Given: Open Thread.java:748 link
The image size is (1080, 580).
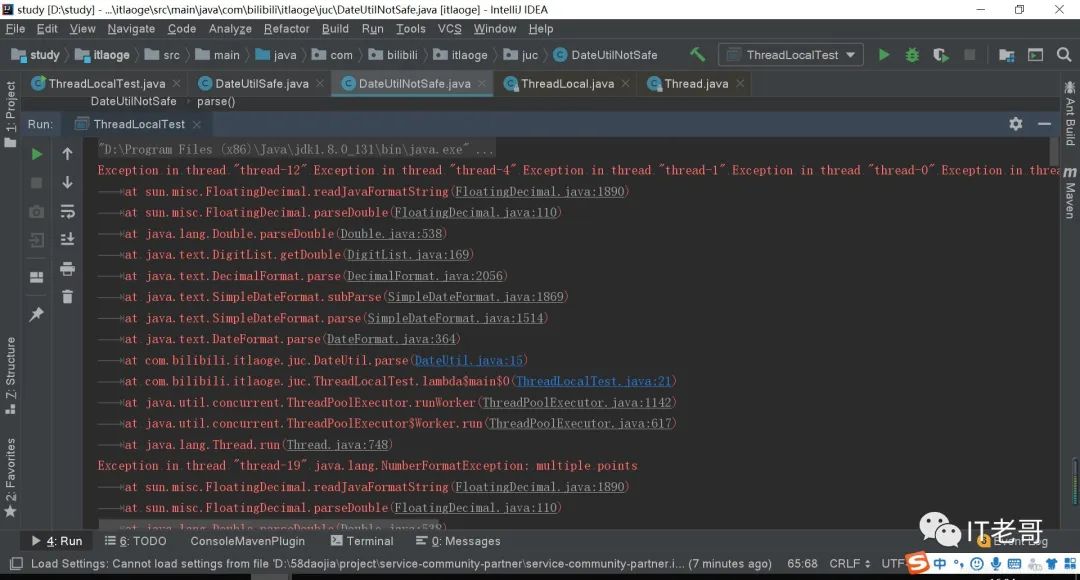Looking at the screenshot, I should point(338,445).
